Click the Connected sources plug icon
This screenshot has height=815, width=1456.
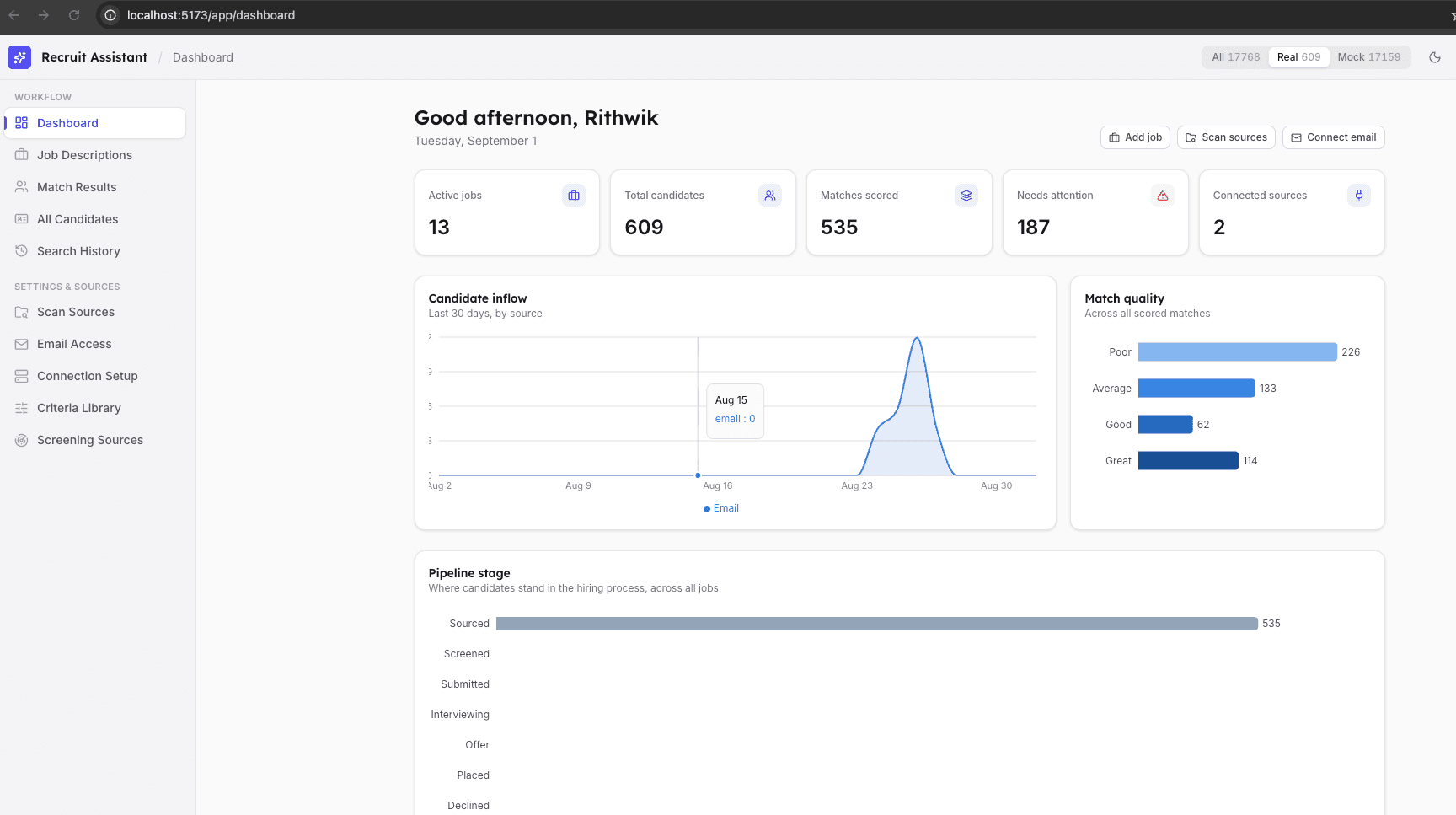click(1359, 196)
